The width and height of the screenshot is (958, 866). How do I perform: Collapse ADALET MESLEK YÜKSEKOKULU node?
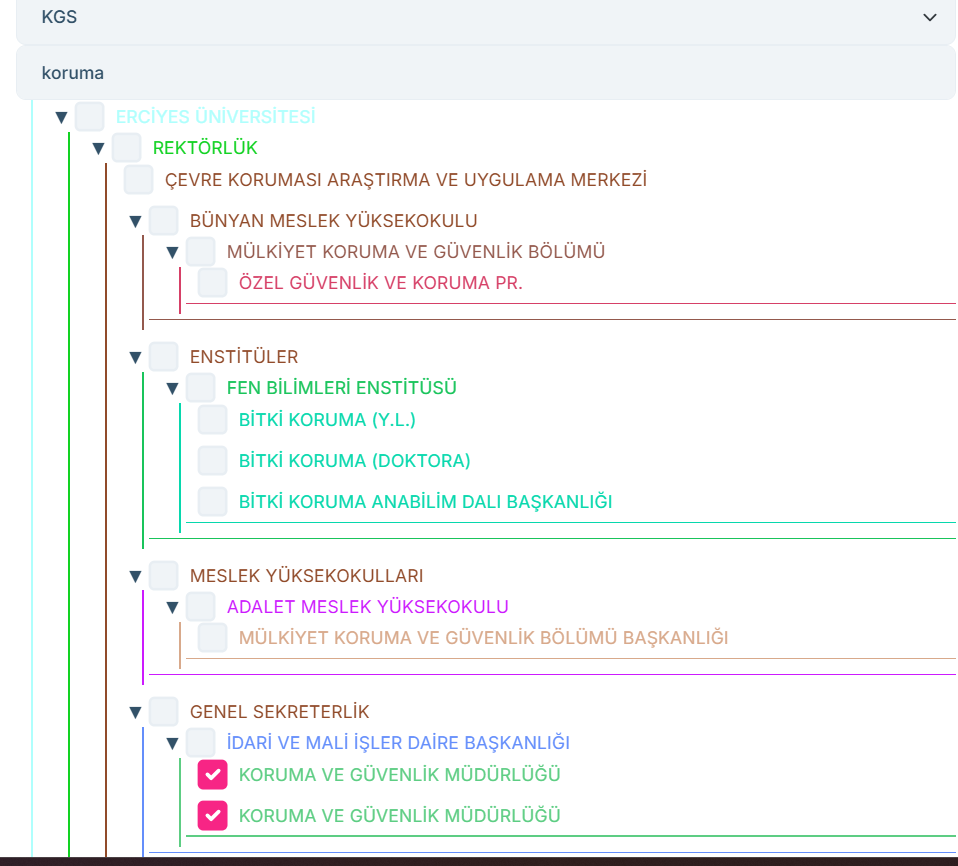click(173, 608)
